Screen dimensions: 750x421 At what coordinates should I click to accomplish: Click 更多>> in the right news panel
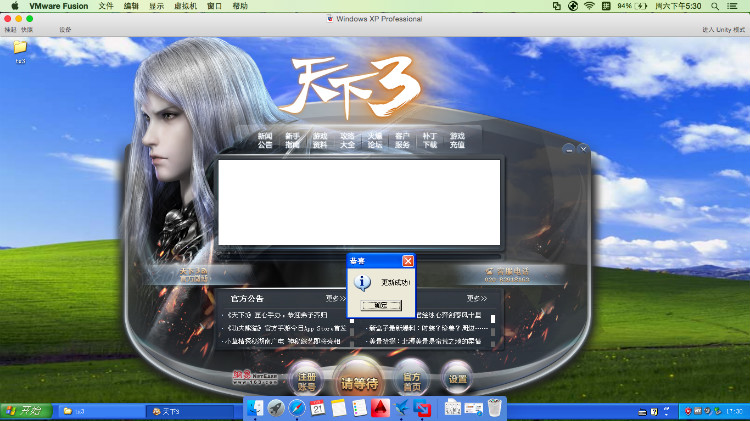click(476, 298)
